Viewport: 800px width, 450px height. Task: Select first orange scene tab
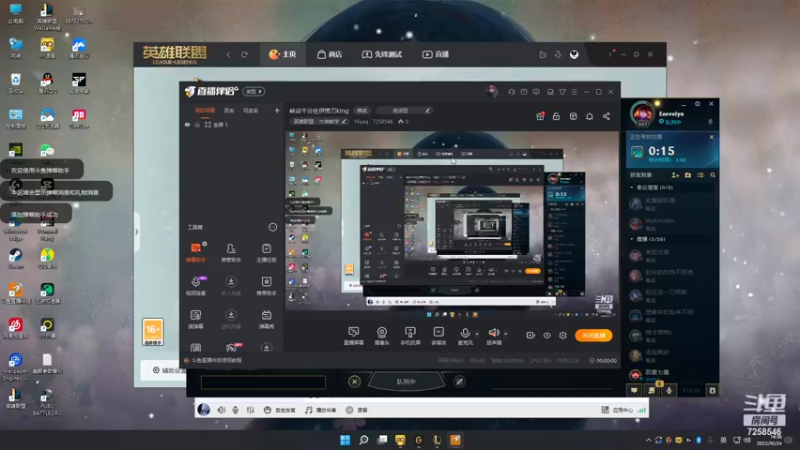(x=205, y=110)
